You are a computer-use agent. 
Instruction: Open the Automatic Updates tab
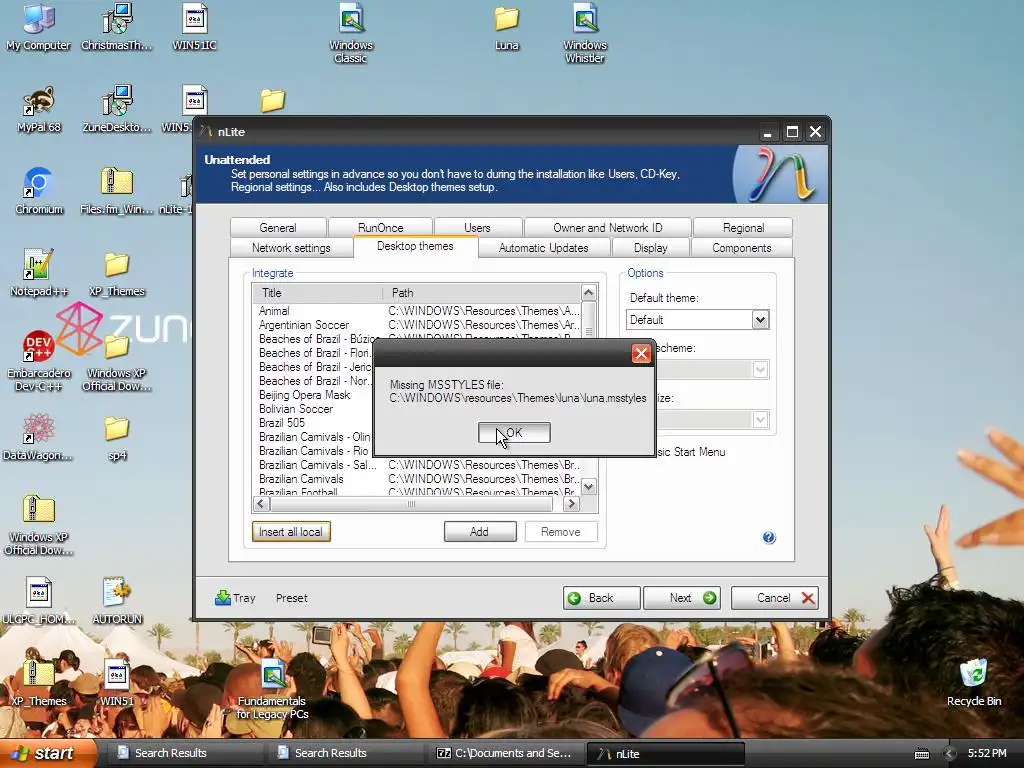(x=543, y=248)
